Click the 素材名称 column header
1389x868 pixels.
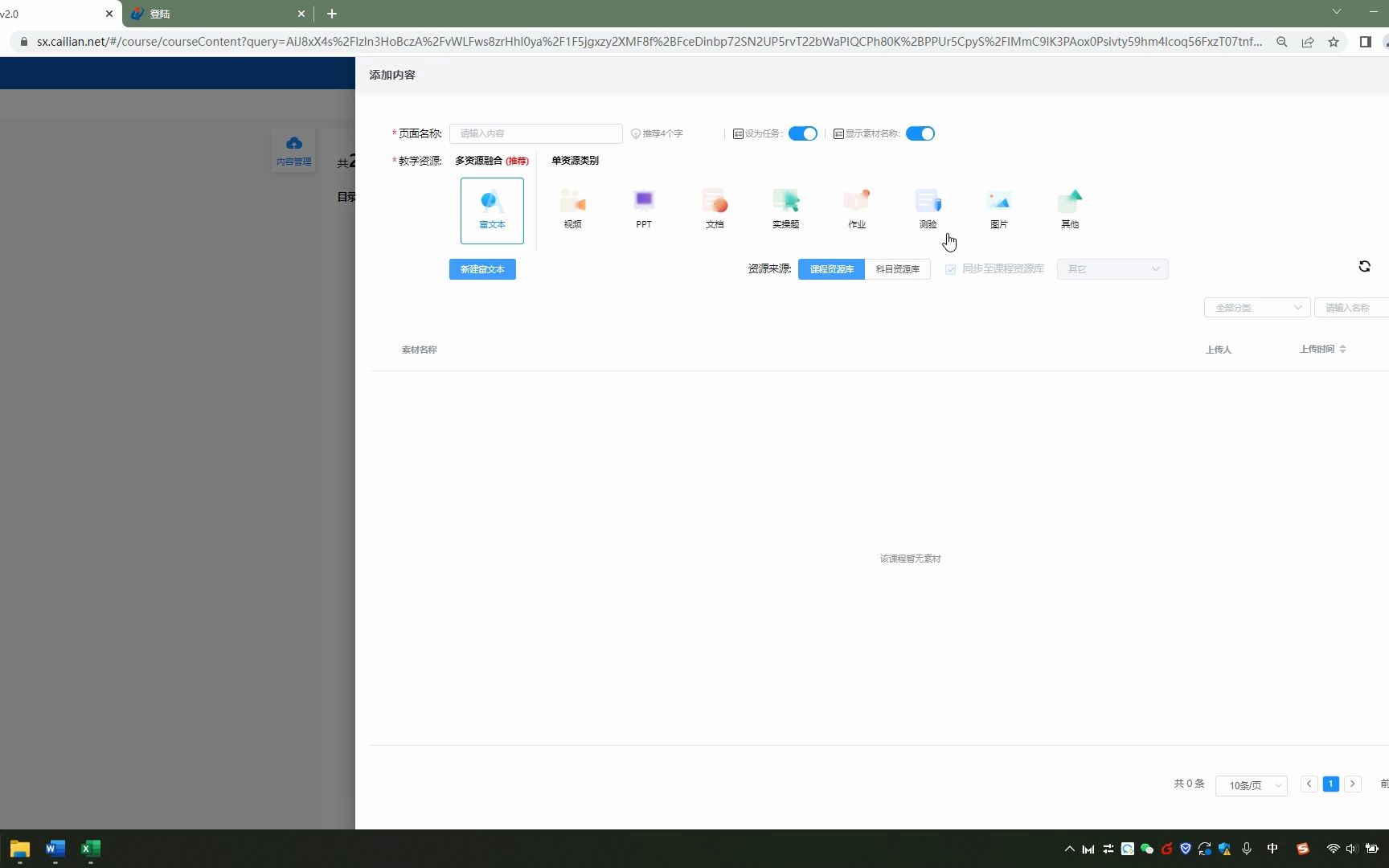419,350
